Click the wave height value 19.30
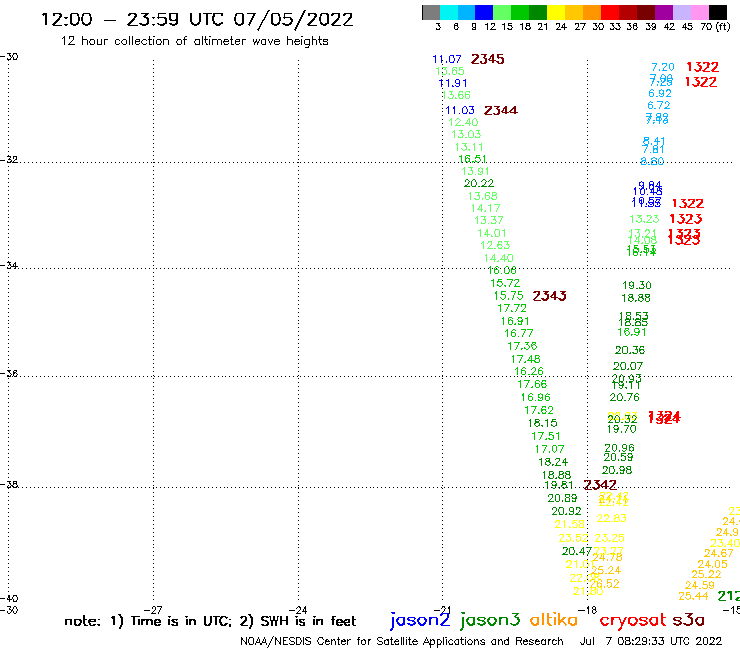The image size is (740, 650). pos(637,285)
